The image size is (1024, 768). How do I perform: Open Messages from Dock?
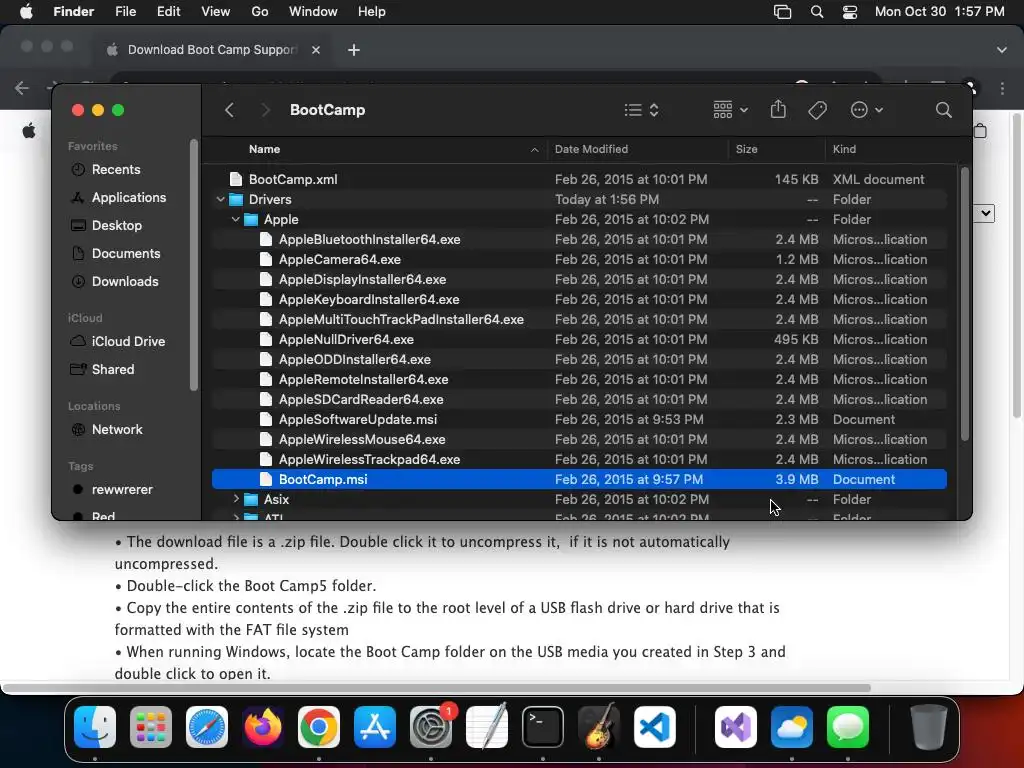click(x=848, y=727)
